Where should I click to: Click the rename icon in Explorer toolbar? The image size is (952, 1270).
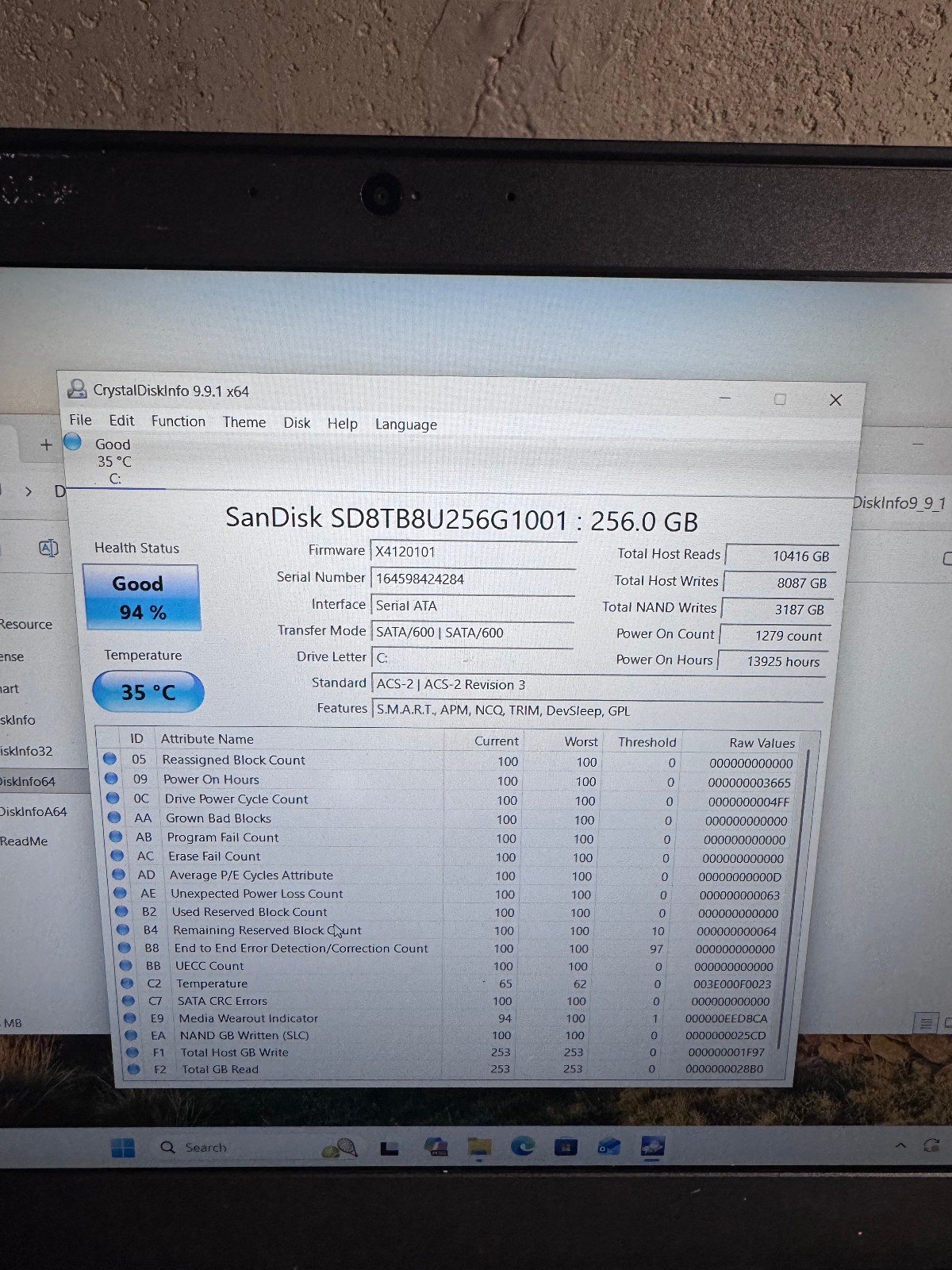pos(48,548)
